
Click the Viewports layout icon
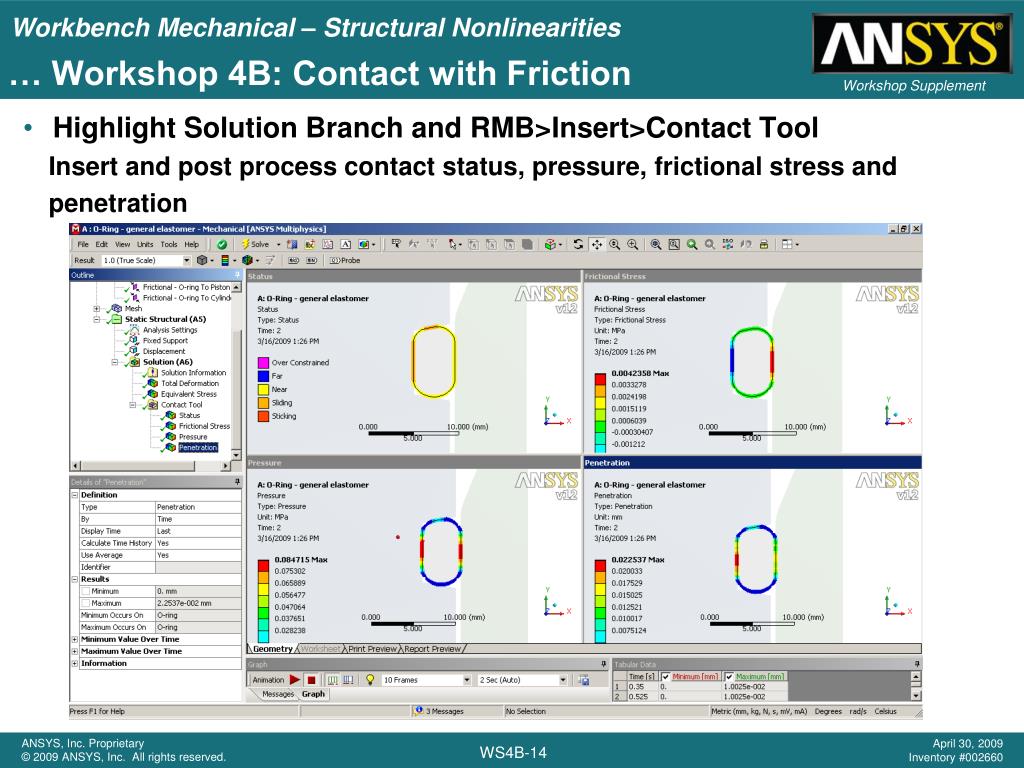click(x=789, y=244)
